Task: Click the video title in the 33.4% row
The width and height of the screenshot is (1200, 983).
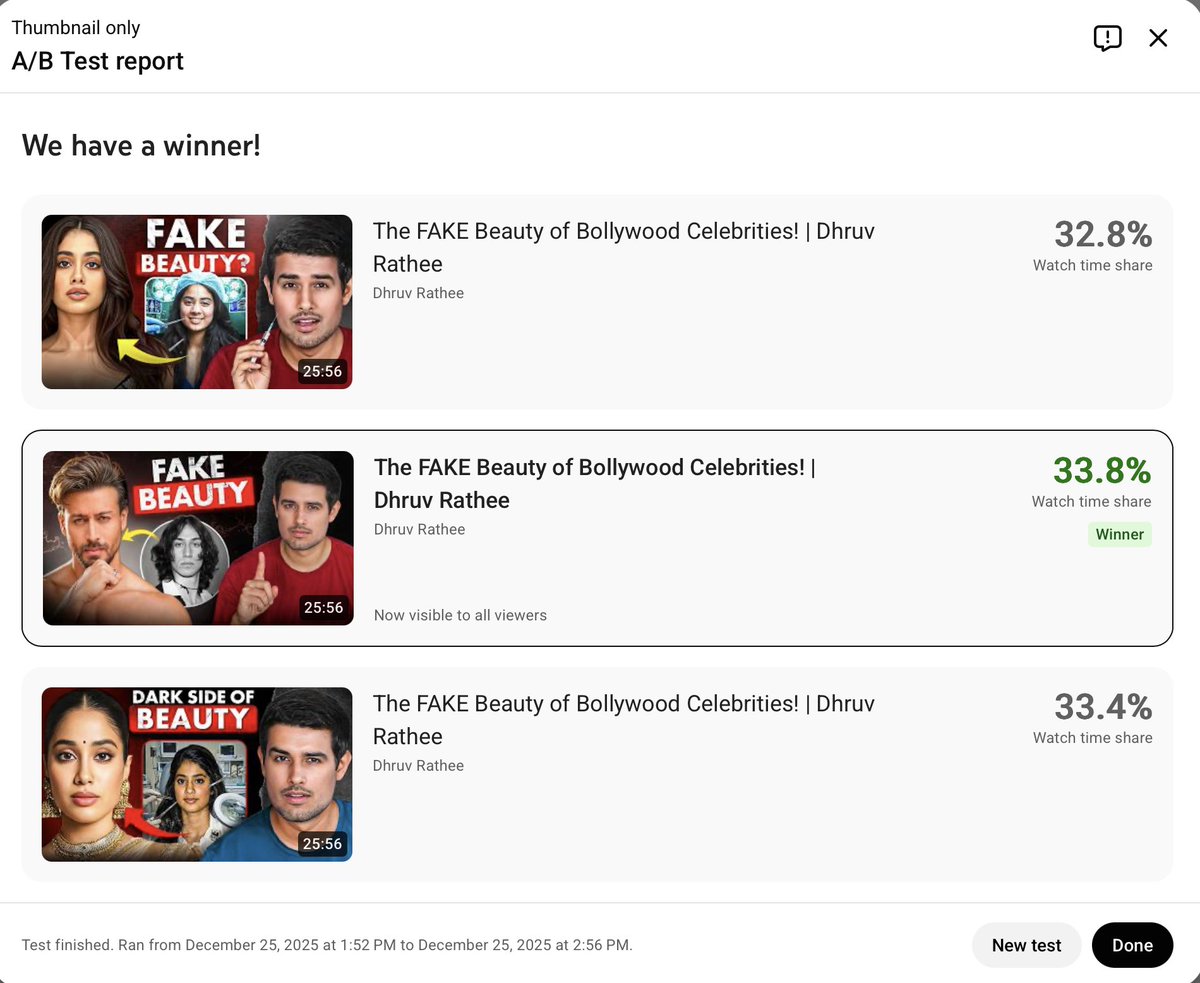Action: 624,719
